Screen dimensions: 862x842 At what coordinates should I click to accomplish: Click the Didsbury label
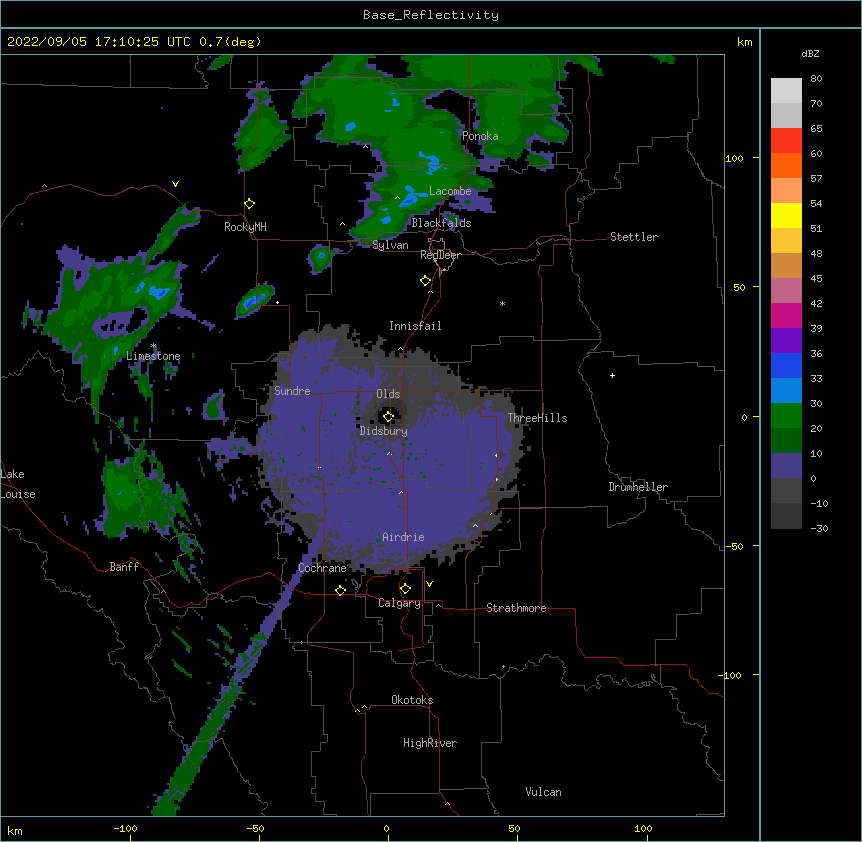point(384,431)
